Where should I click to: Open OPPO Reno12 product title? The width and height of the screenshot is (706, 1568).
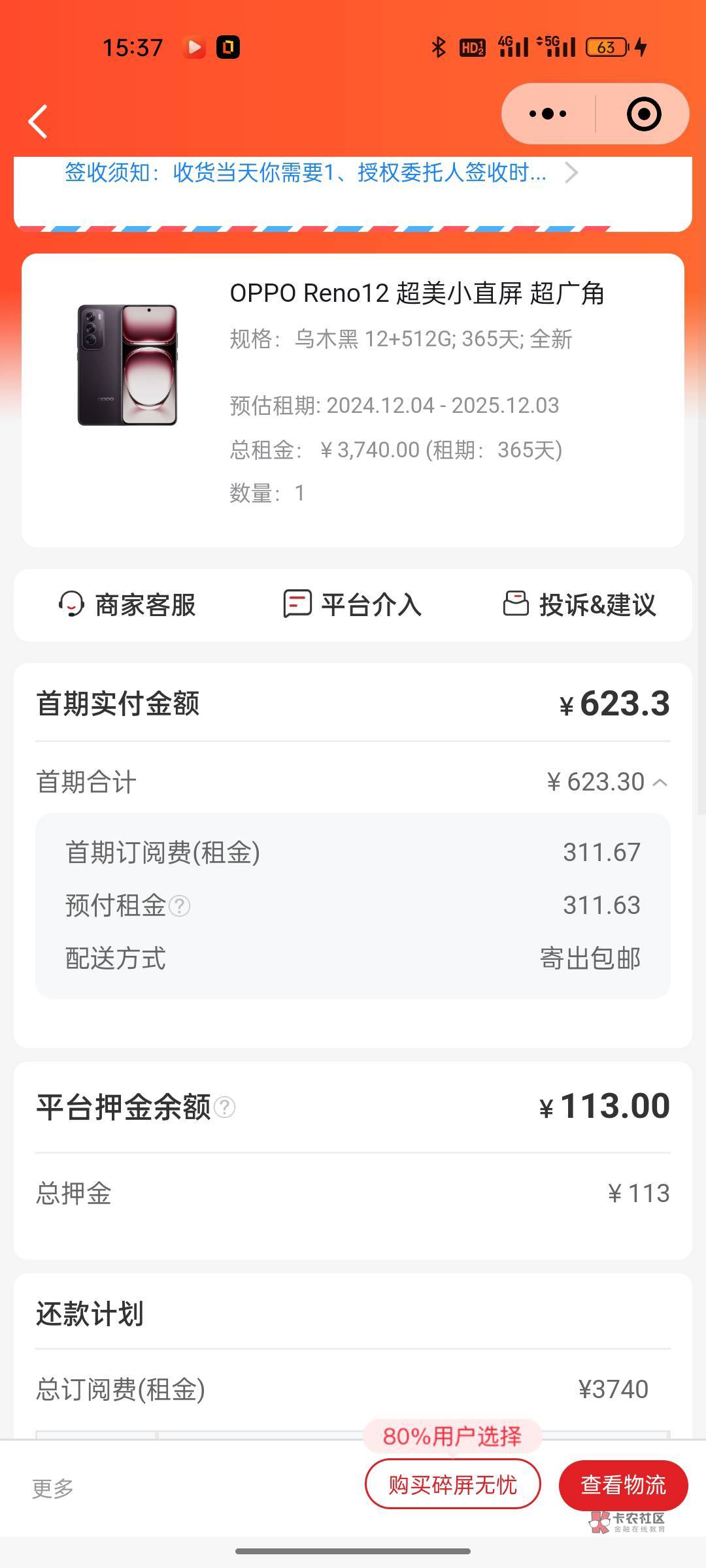click(416, 293)
